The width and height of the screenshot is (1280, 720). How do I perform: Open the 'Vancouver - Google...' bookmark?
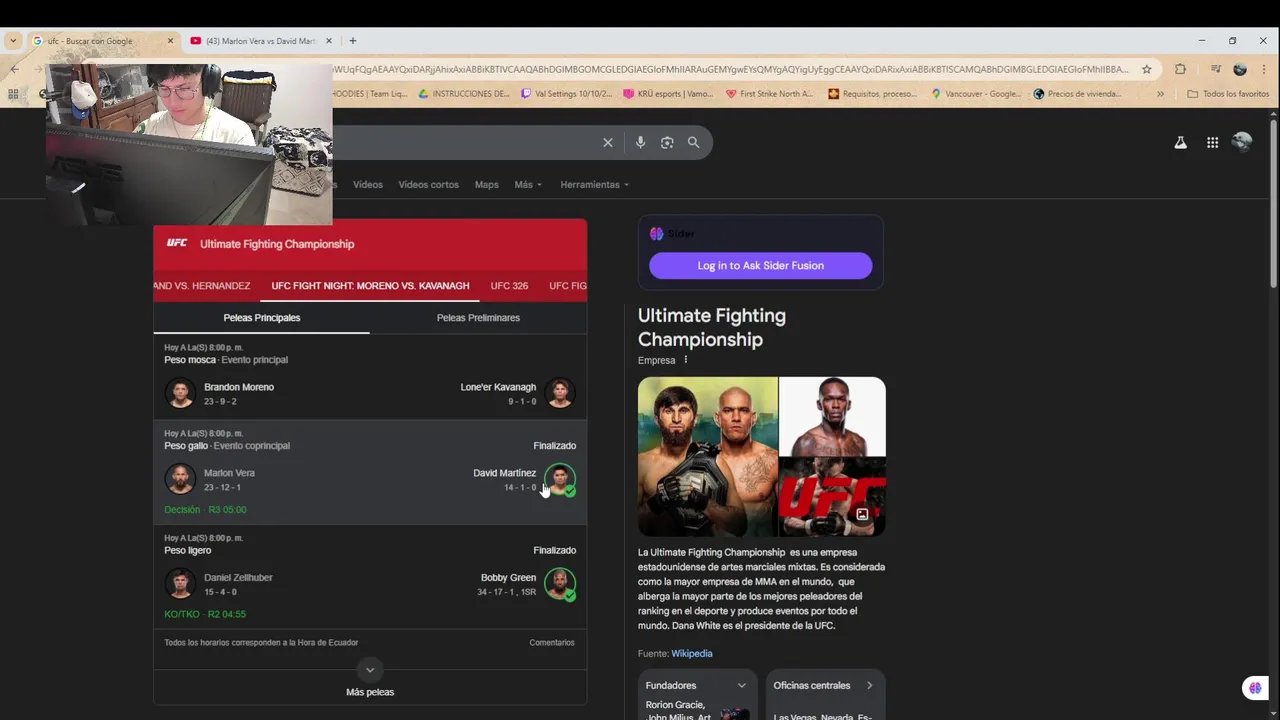pos(975,94)
